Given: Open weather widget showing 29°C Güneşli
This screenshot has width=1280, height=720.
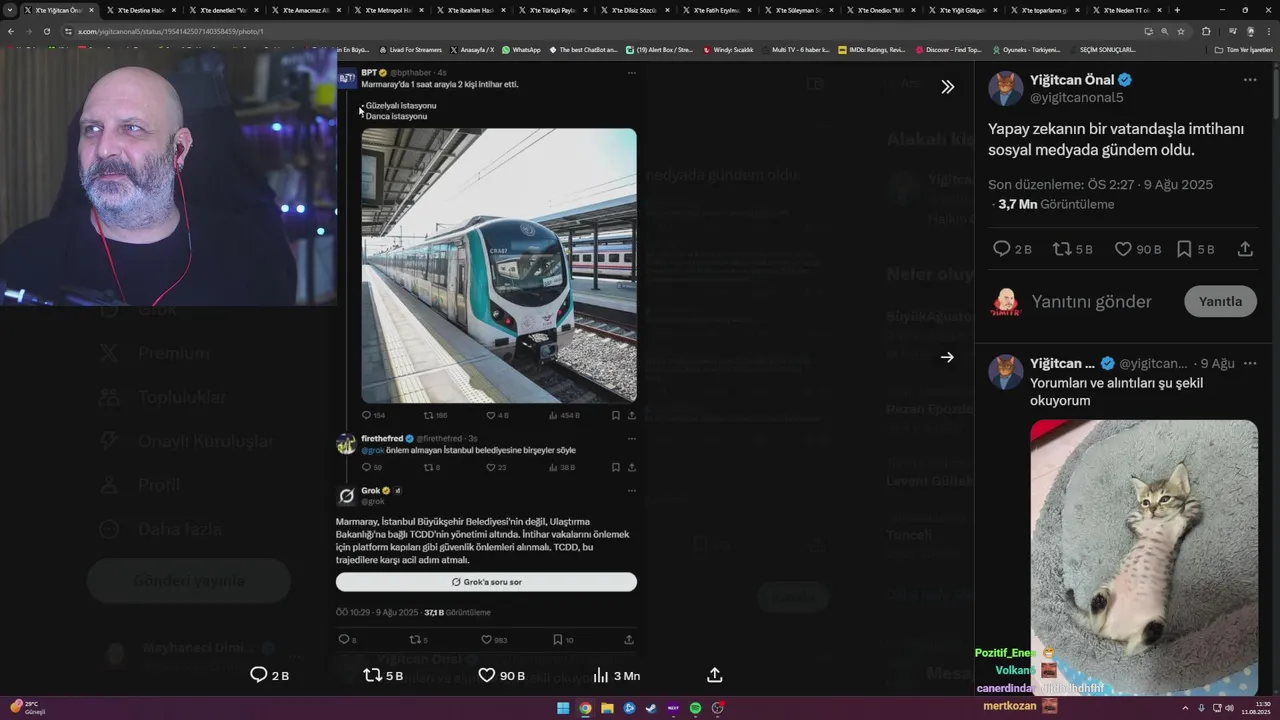Looking at the screenshot, I should pos(27,708).
